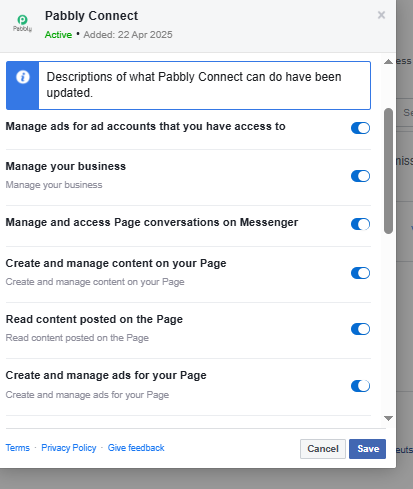
Task: Click the scrollbar up arrow
Action: 388,62
